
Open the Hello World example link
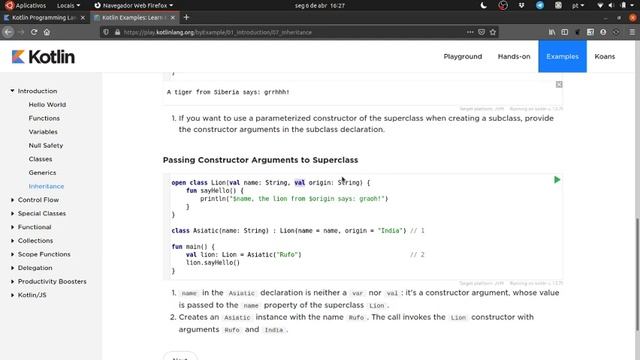(x=47, y=104)
